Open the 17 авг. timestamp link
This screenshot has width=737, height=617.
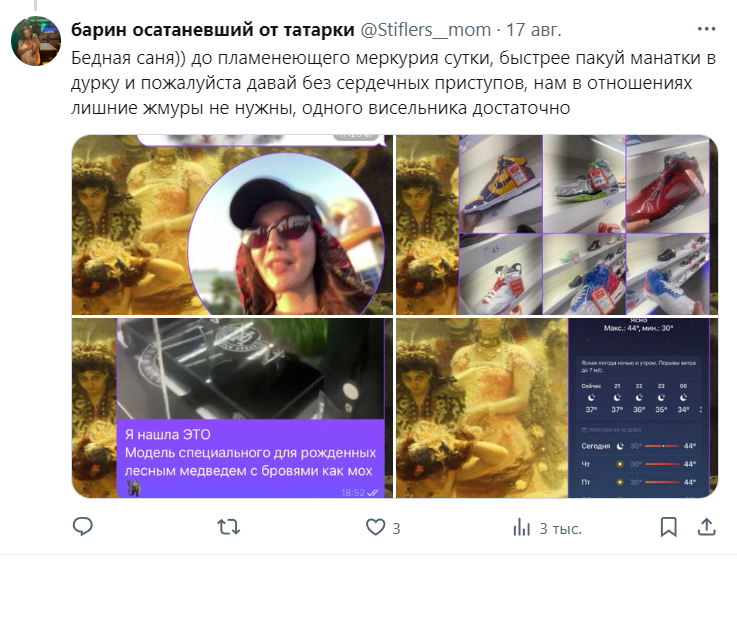(x=533, y=30)
